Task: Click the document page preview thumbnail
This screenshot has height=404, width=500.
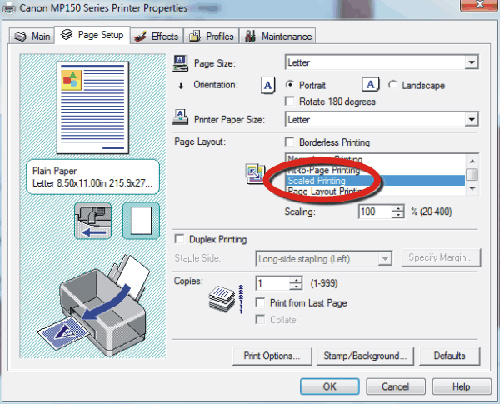Action: (x=93, y=107)
